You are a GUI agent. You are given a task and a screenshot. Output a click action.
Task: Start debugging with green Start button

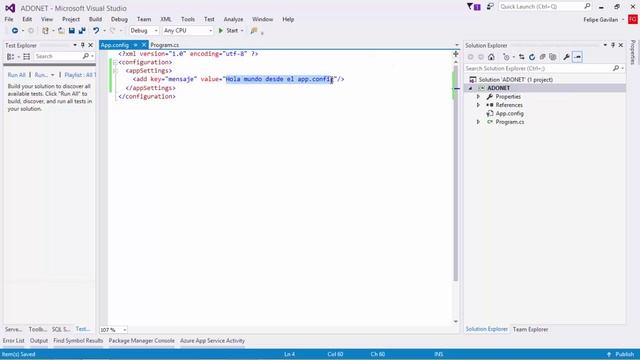coord(229,31)
